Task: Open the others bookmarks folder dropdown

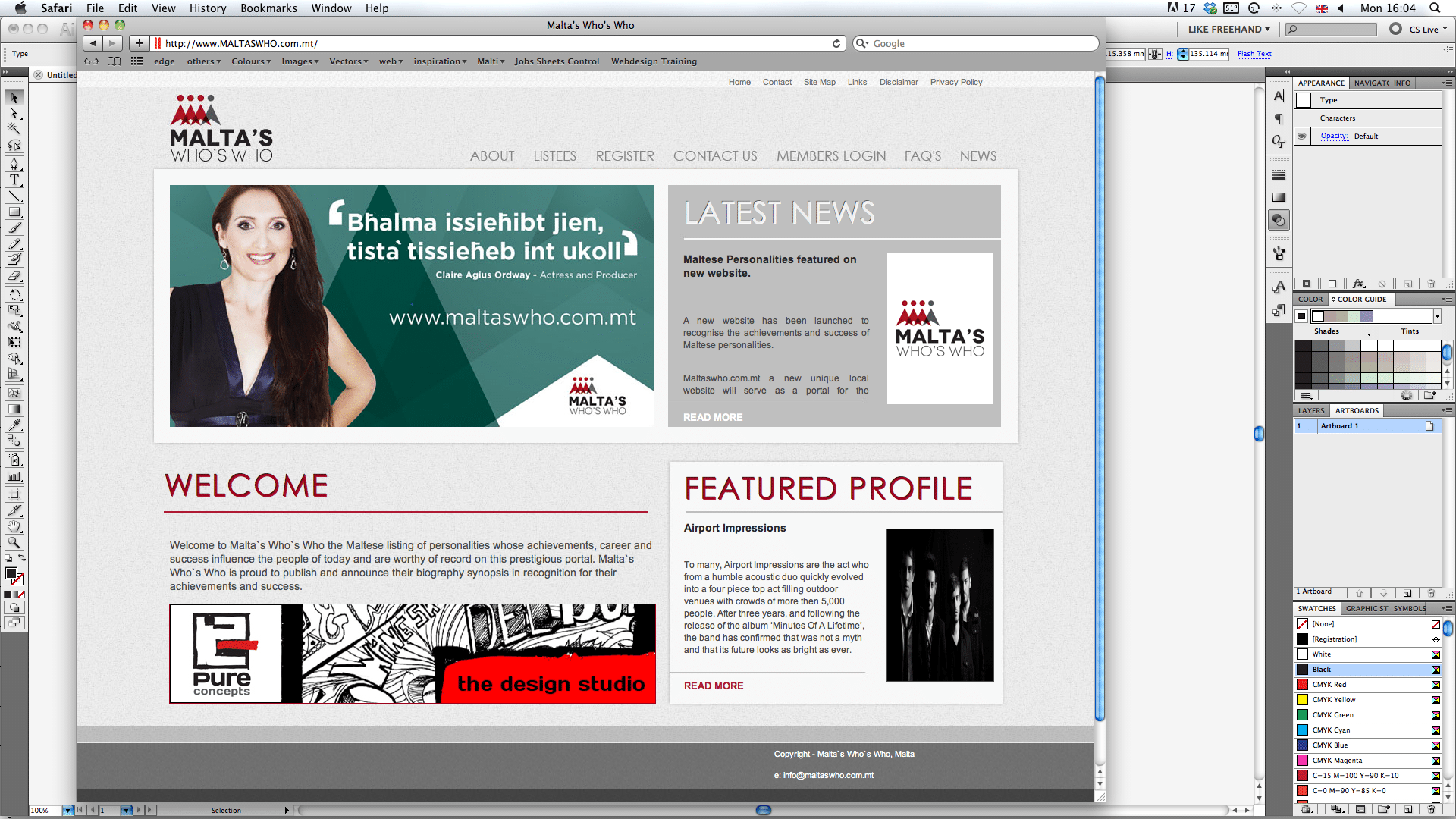Action: point(204,61)
